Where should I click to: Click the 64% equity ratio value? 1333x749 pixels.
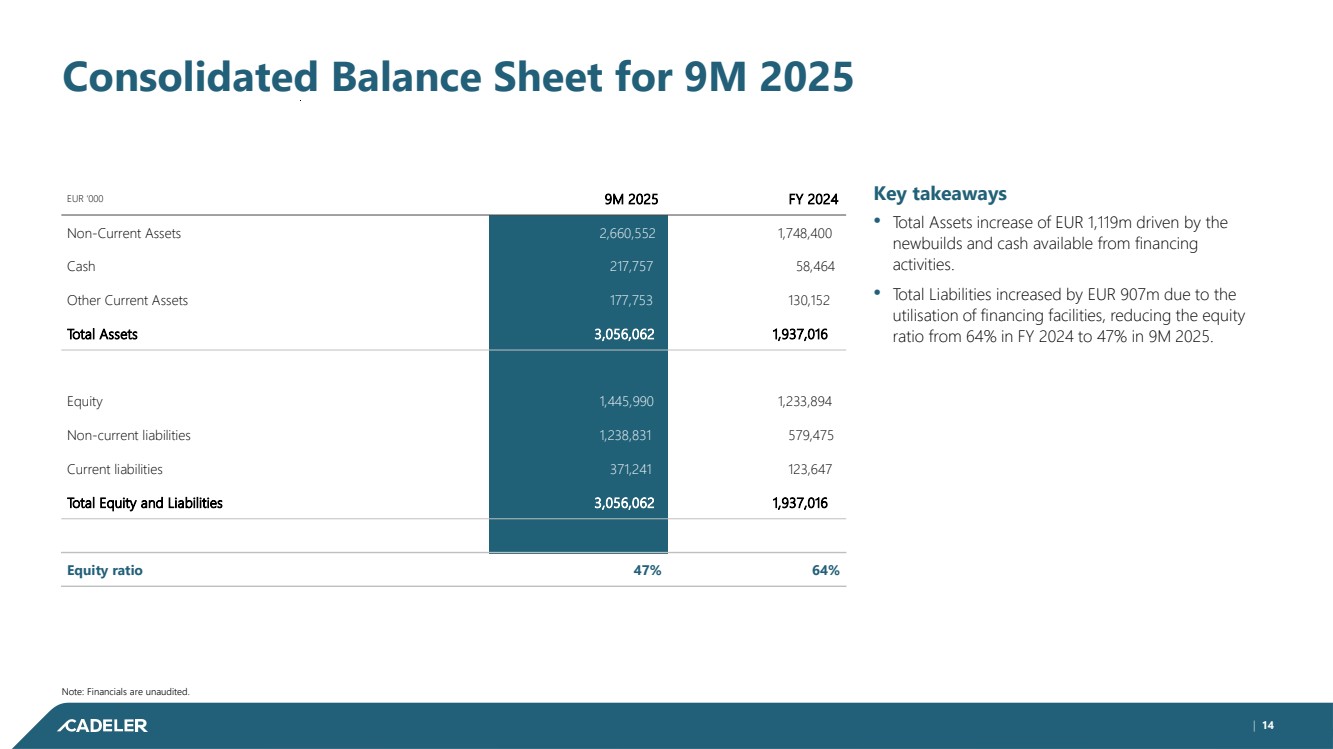(x=825, y=570)
